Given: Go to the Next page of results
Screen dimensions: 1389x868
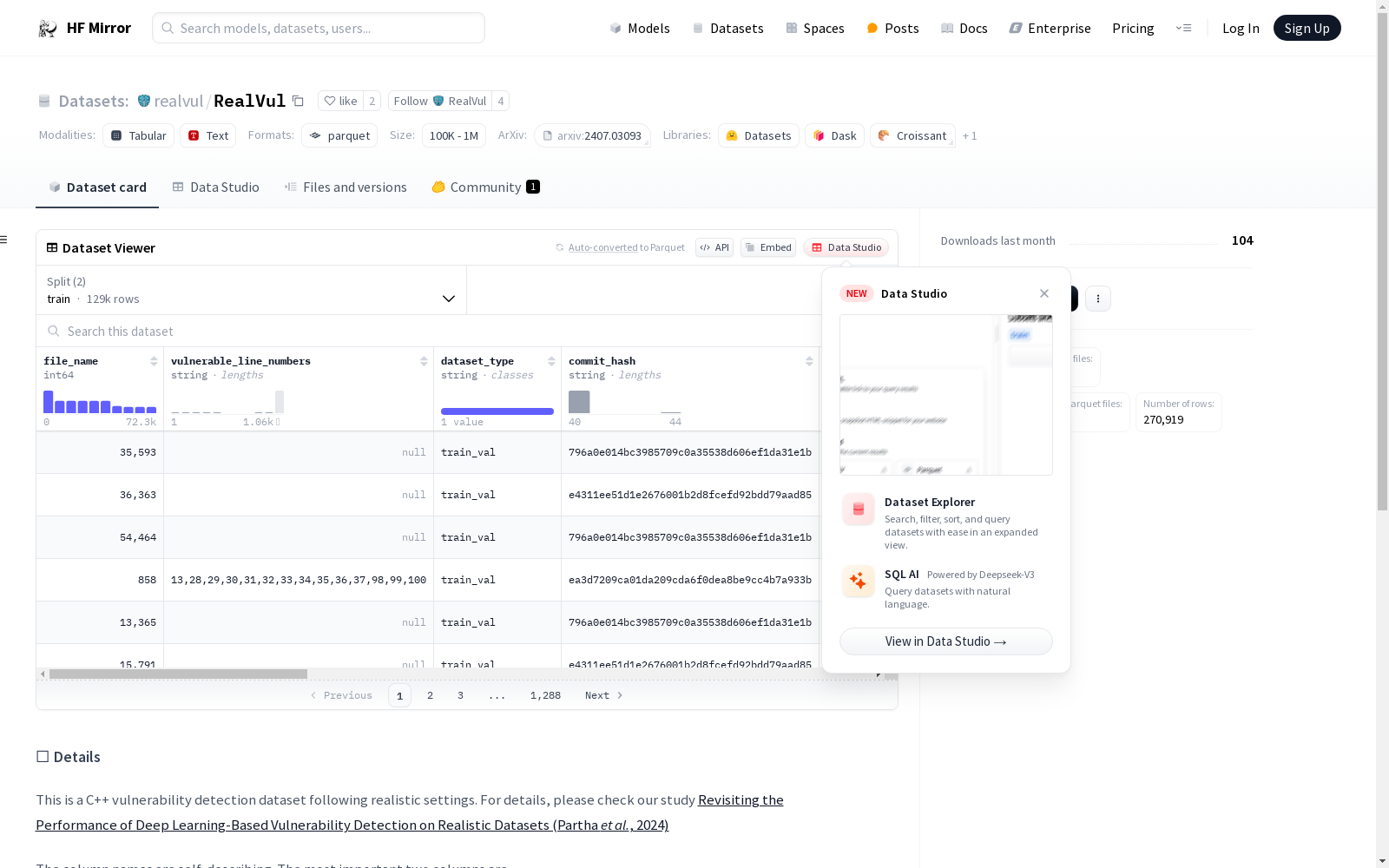Looking at the screenshot, I should (603, 695).
